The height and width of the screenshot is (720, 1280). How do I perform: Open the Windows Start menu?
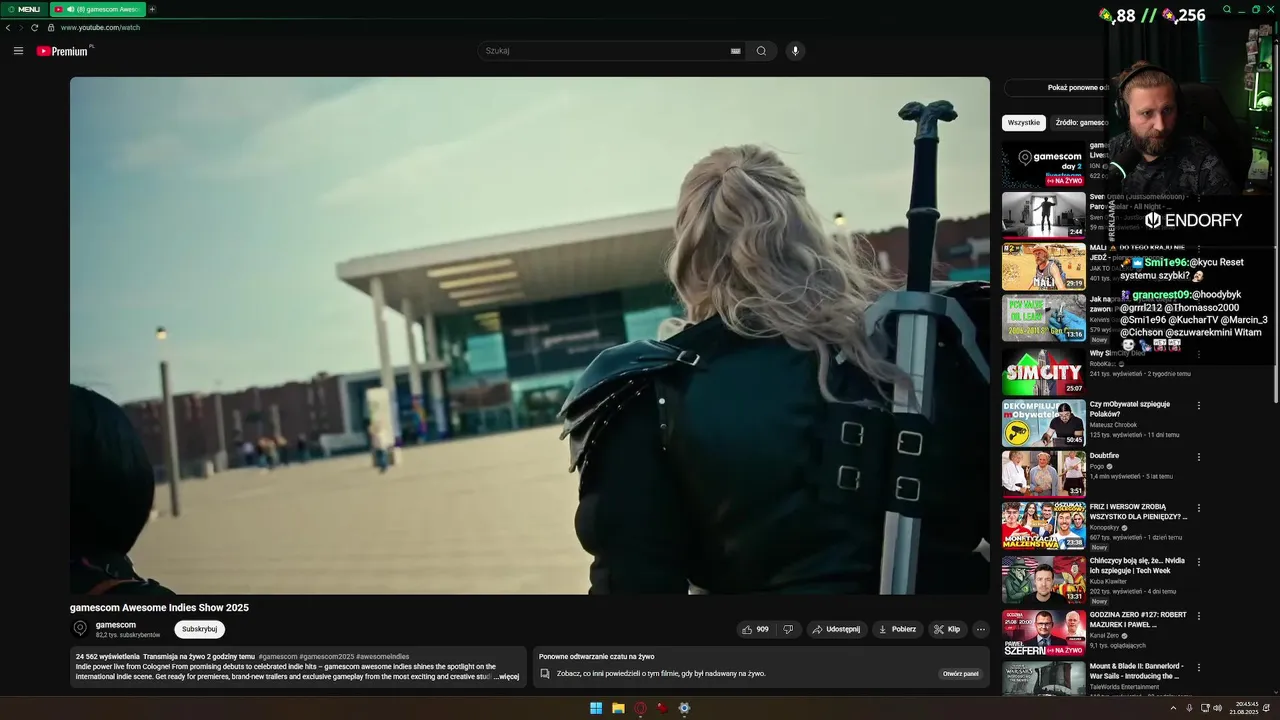[596, 708]
